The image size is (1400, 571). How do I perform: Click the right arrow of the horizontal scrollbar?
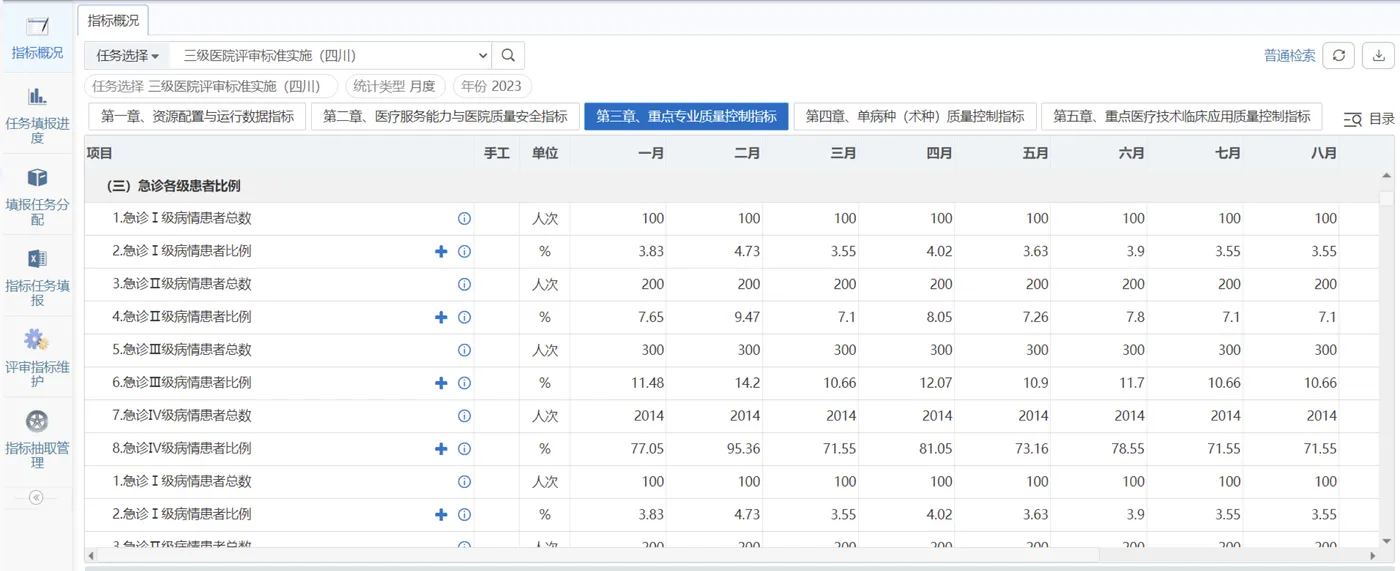(1371, 555)
